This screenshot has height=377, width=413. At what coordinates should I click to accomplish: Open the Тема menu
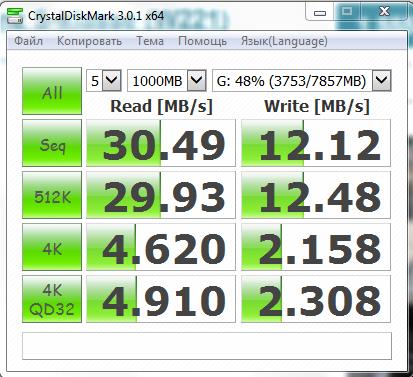150,41
